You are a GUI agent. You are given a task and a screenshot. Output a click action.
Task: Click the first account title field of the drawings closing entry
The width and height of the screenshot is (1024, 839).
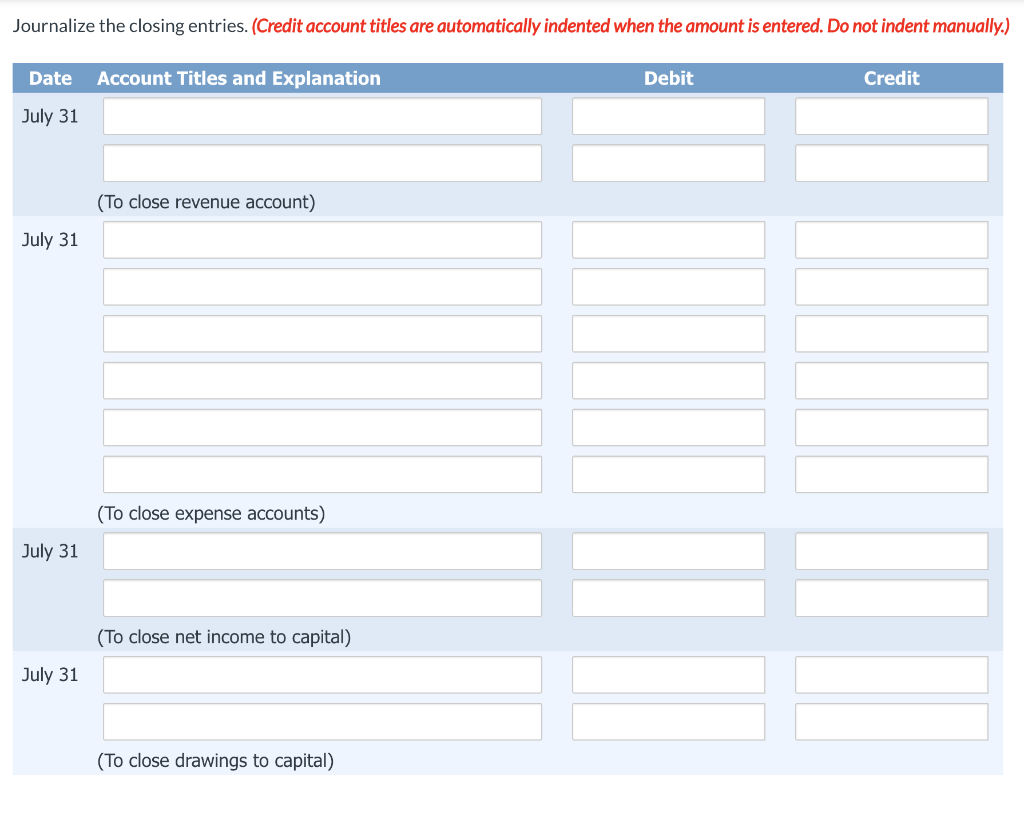pos(322,674)
